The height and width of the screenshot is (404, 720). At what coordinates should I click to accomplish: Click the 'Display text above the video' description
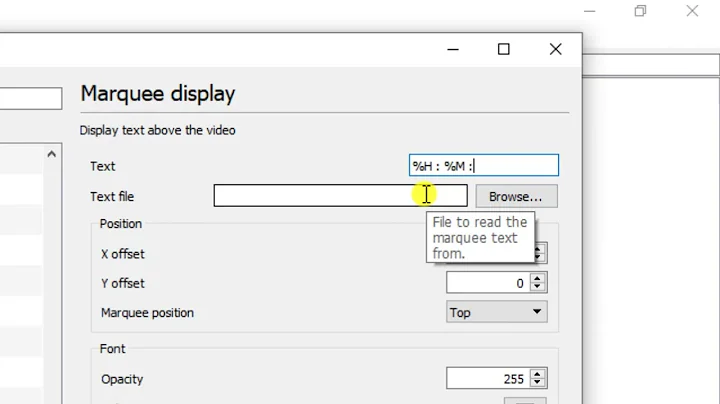tap(158, 130)
